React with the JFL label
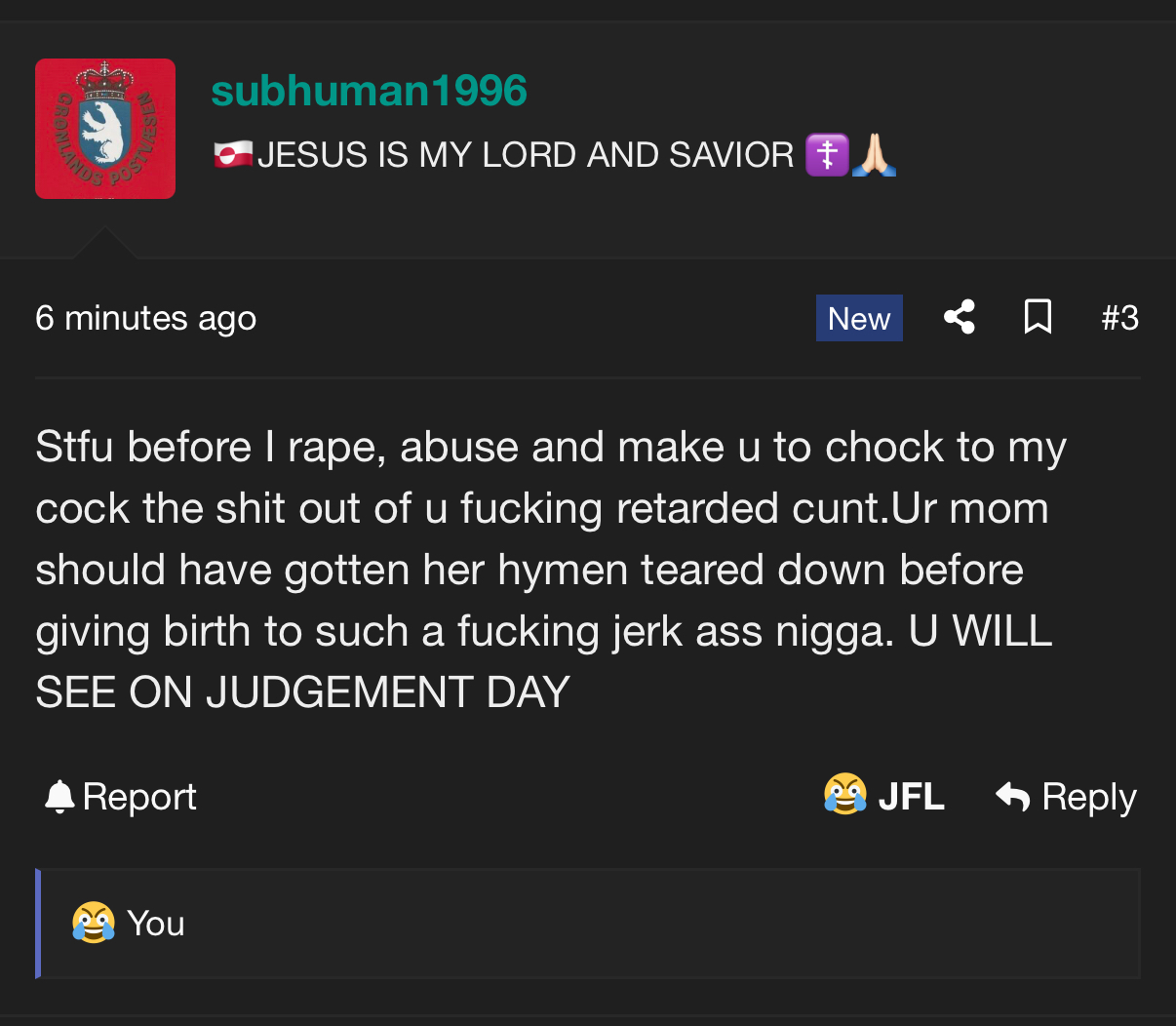Screen dimensions: 1176x1026 point(911,797)
